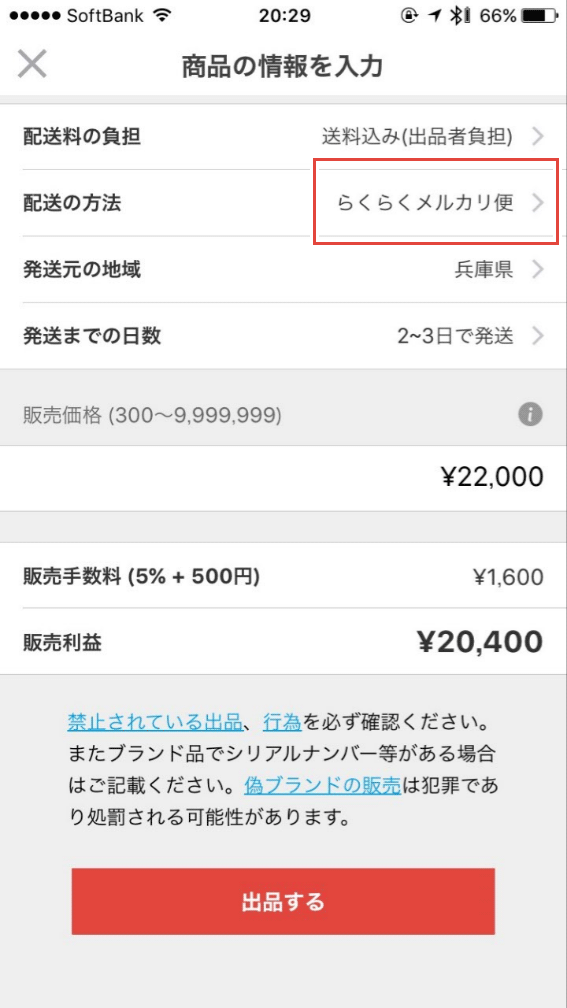
Task: Select らくらくメルカリ便 shipping method
Action: point(425,203)
